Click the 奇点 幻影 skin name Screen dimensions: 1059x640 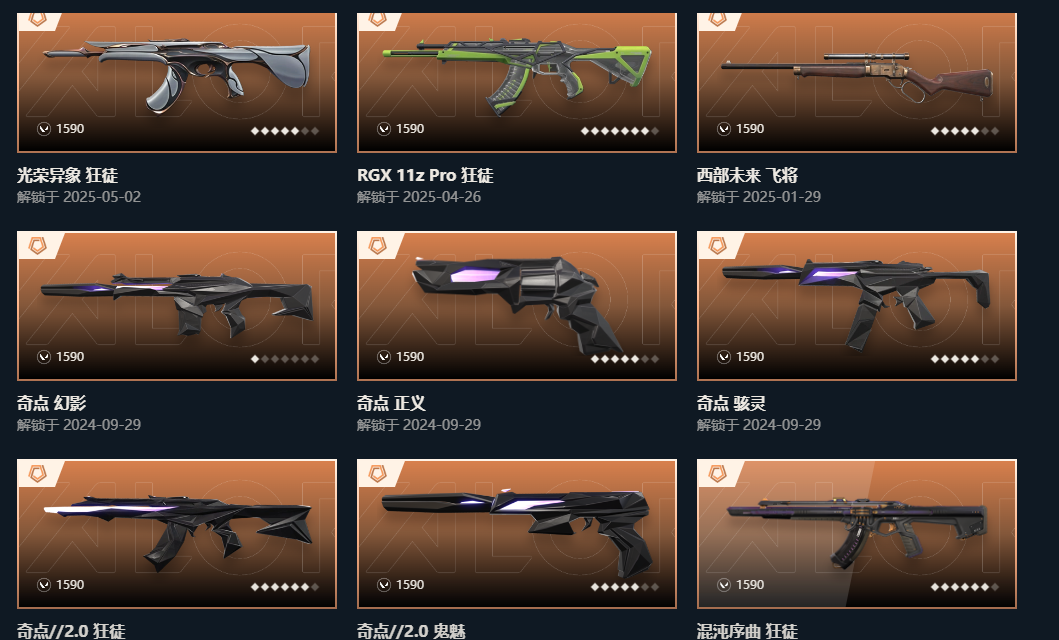click(x=51, y=403)
